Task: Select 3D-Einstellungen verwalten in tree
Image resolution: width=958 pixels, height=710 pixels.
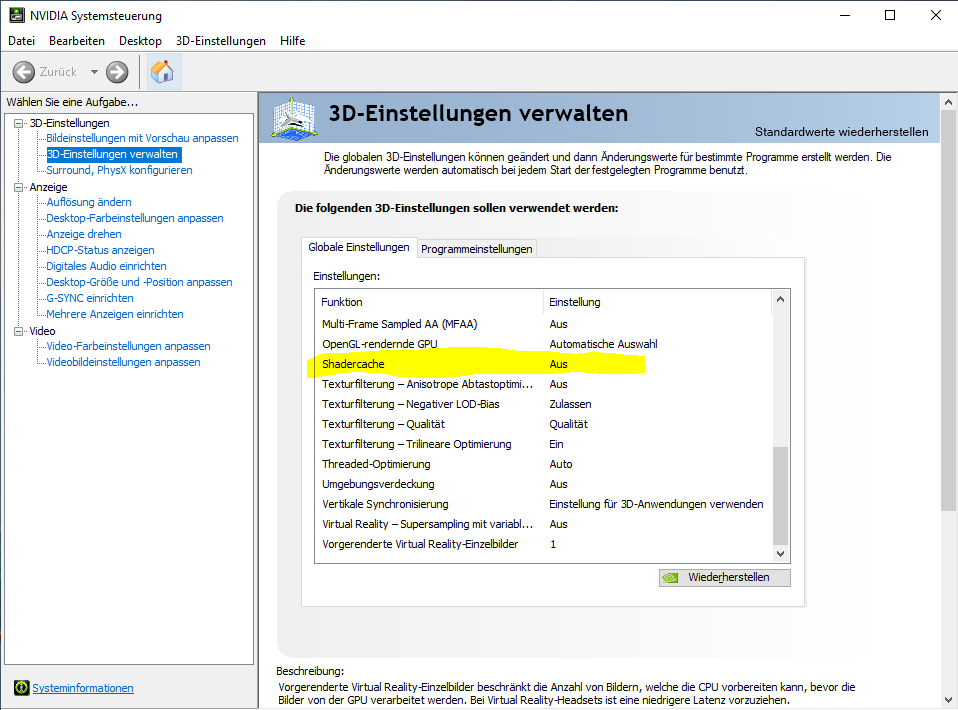Action: pos(113,154)
